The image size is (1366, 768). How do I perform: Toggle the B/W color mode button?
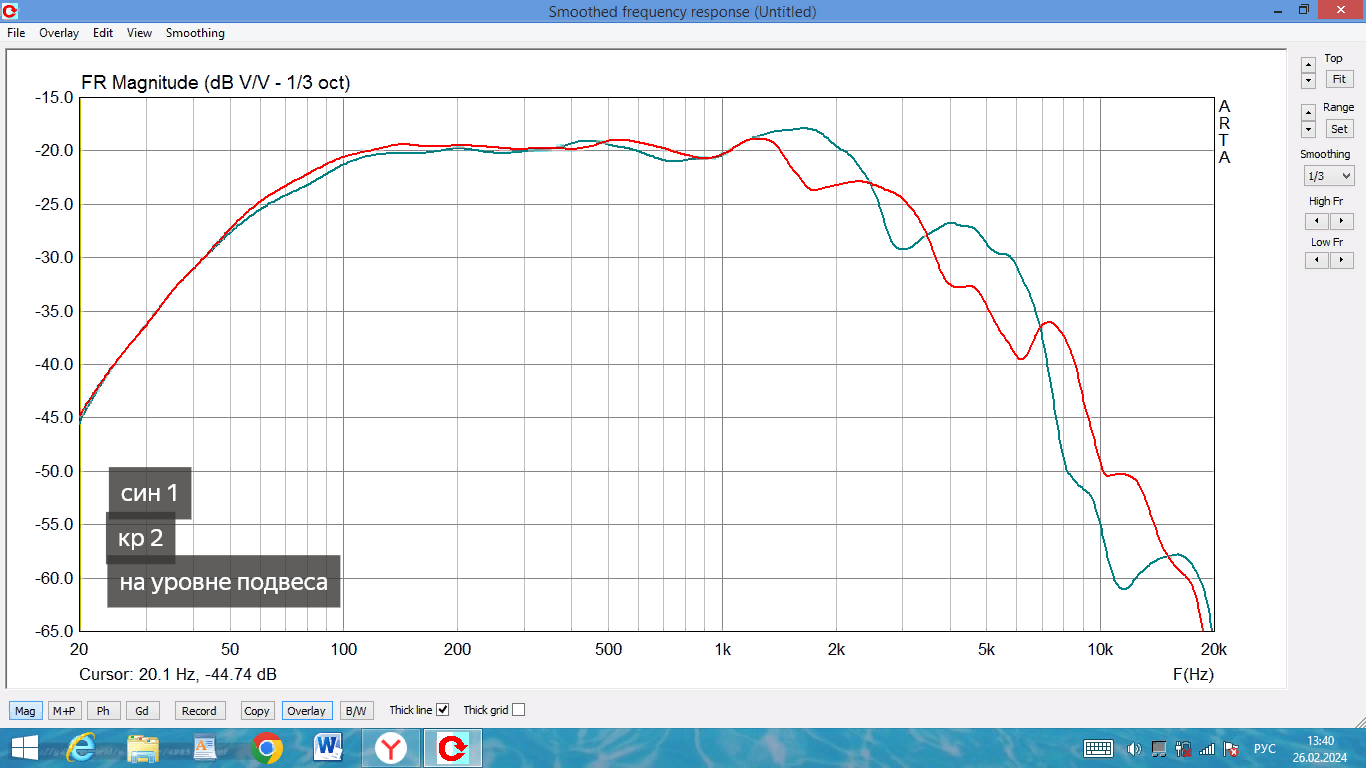click(355, 711)
